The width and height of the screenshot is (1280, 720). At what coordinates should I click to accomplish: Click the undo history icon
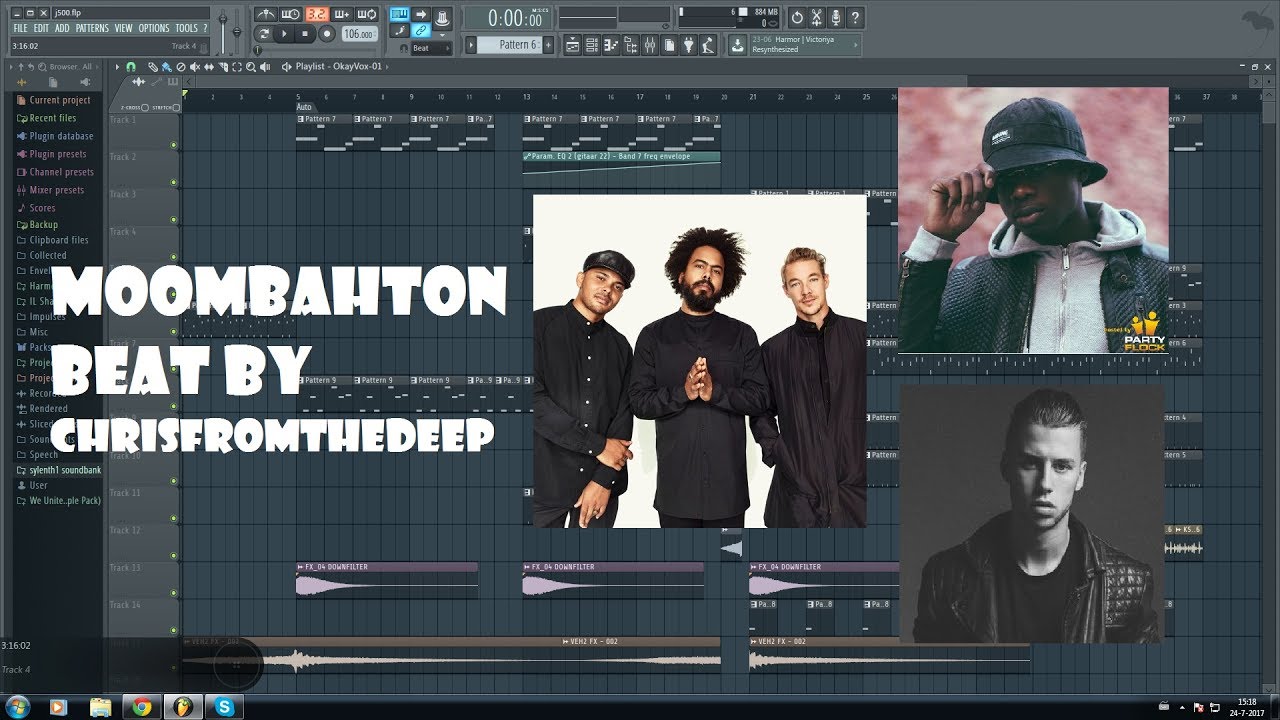click(797, 17)
